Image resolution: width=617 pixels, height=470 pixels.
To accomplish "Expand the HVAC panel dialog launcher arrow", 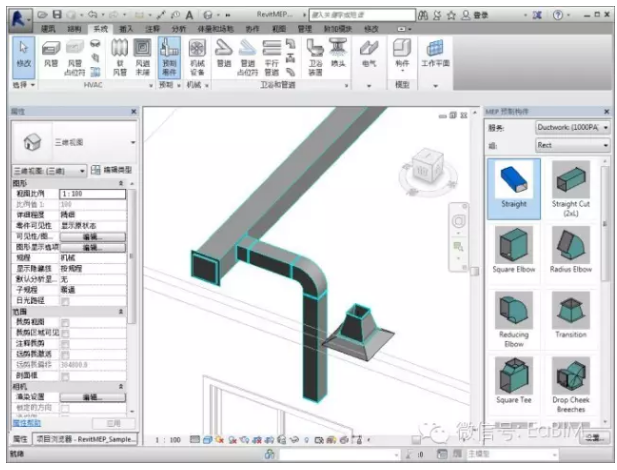I will click(x=151, y=85).
